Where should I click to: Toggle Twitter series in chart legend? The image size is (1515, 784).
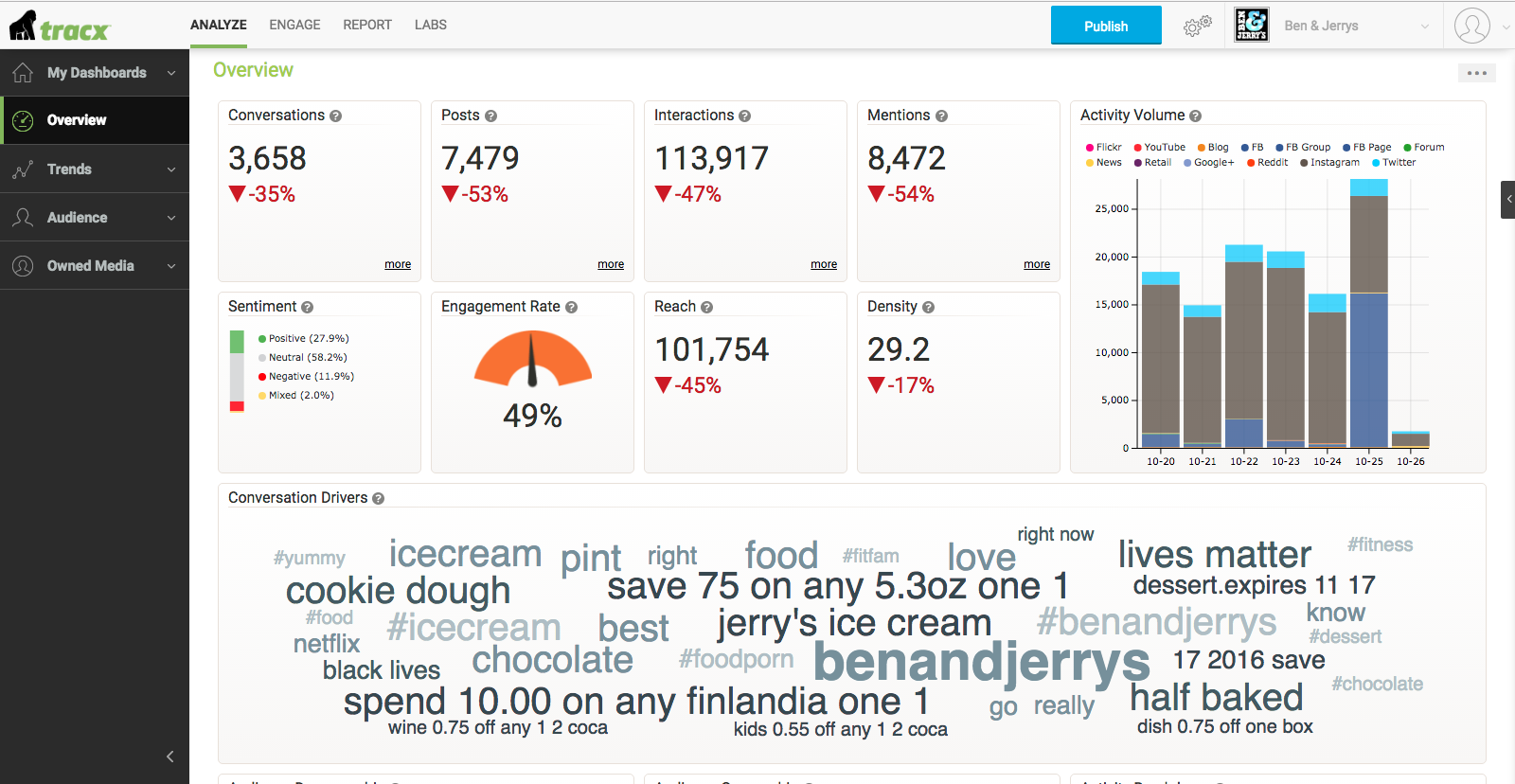pyautogui.click(x=1394, y=163)
